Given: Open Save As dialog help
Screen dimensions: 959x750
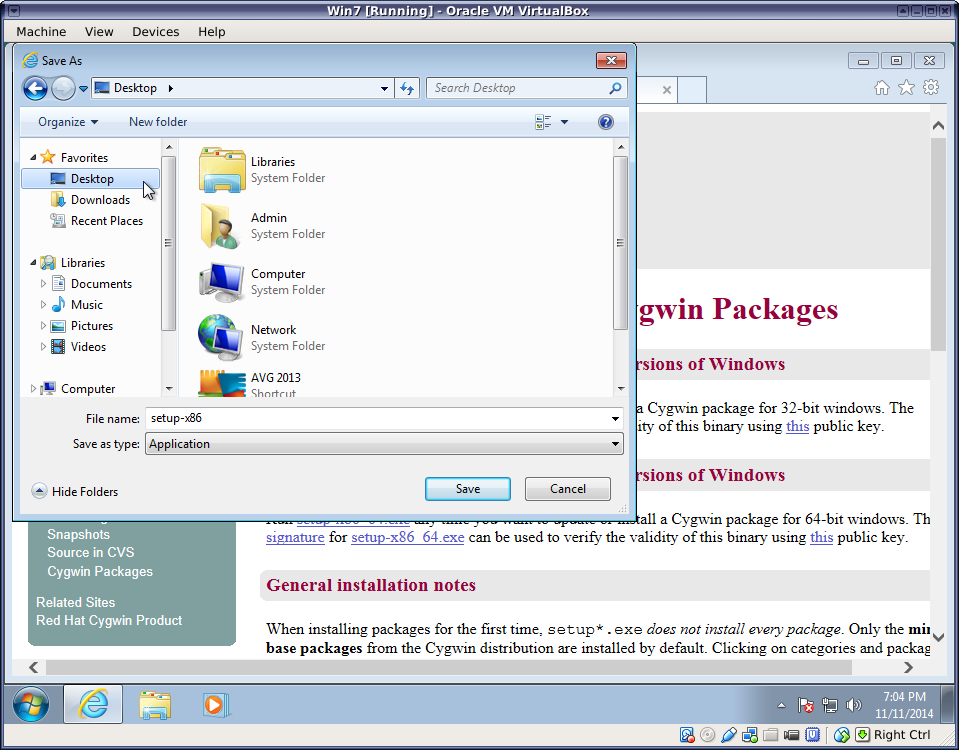Looking at the screenshot, I should coord(605,122).
